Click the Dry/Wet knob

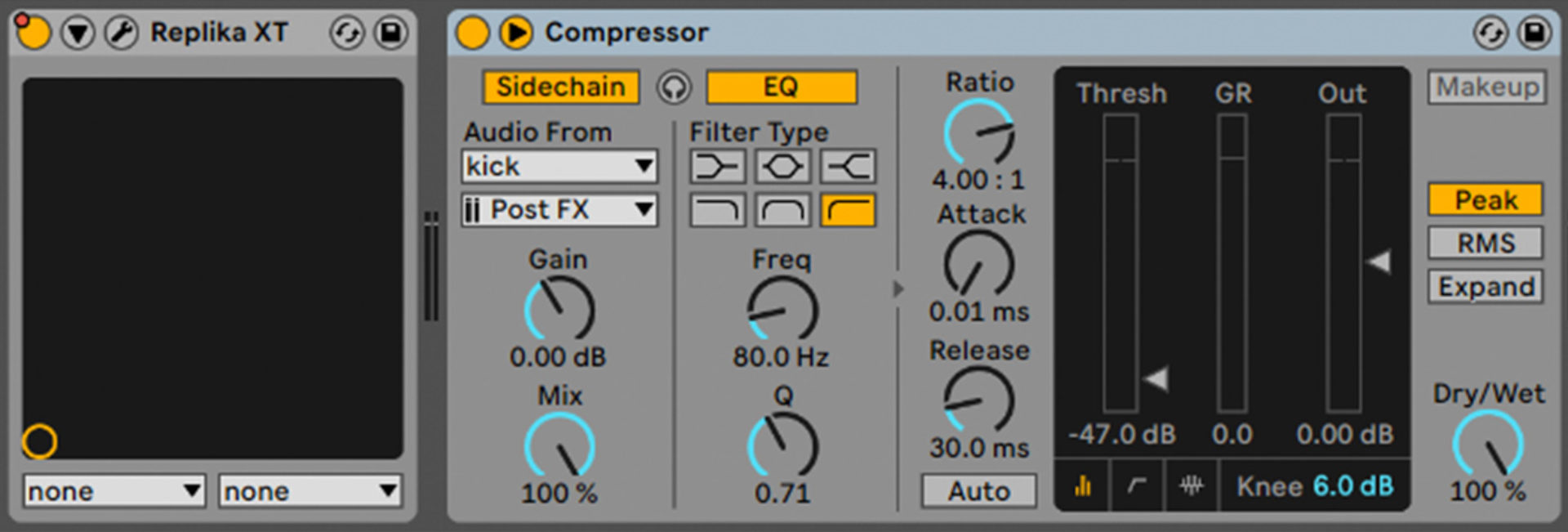(1488, 443)
